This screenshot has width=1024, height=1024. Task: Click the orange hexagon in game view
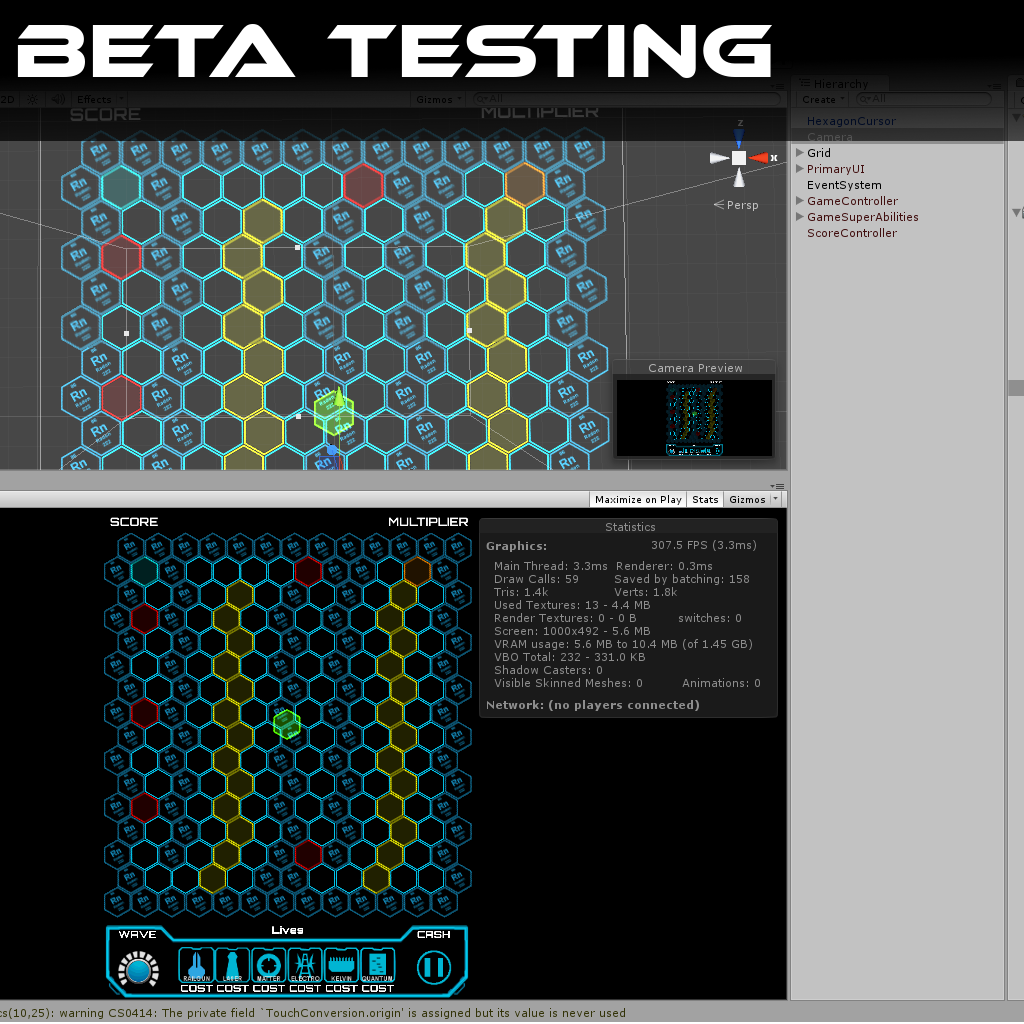417,571
